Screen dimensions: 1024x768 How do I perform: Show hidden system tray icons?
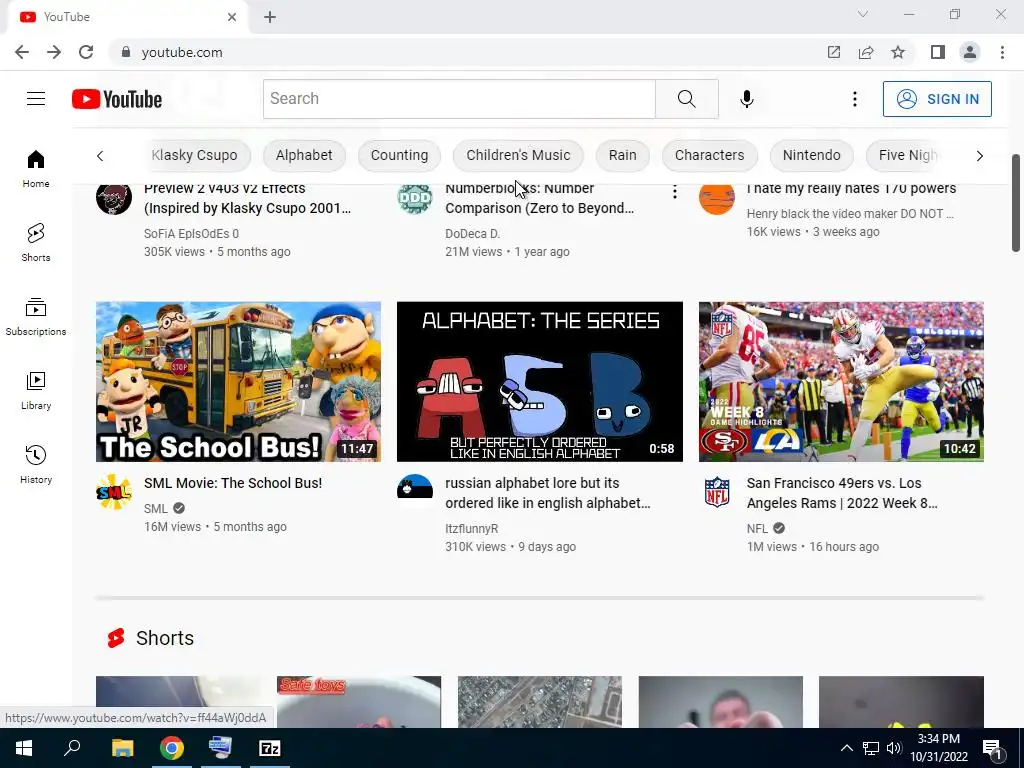tap(846, 748)
